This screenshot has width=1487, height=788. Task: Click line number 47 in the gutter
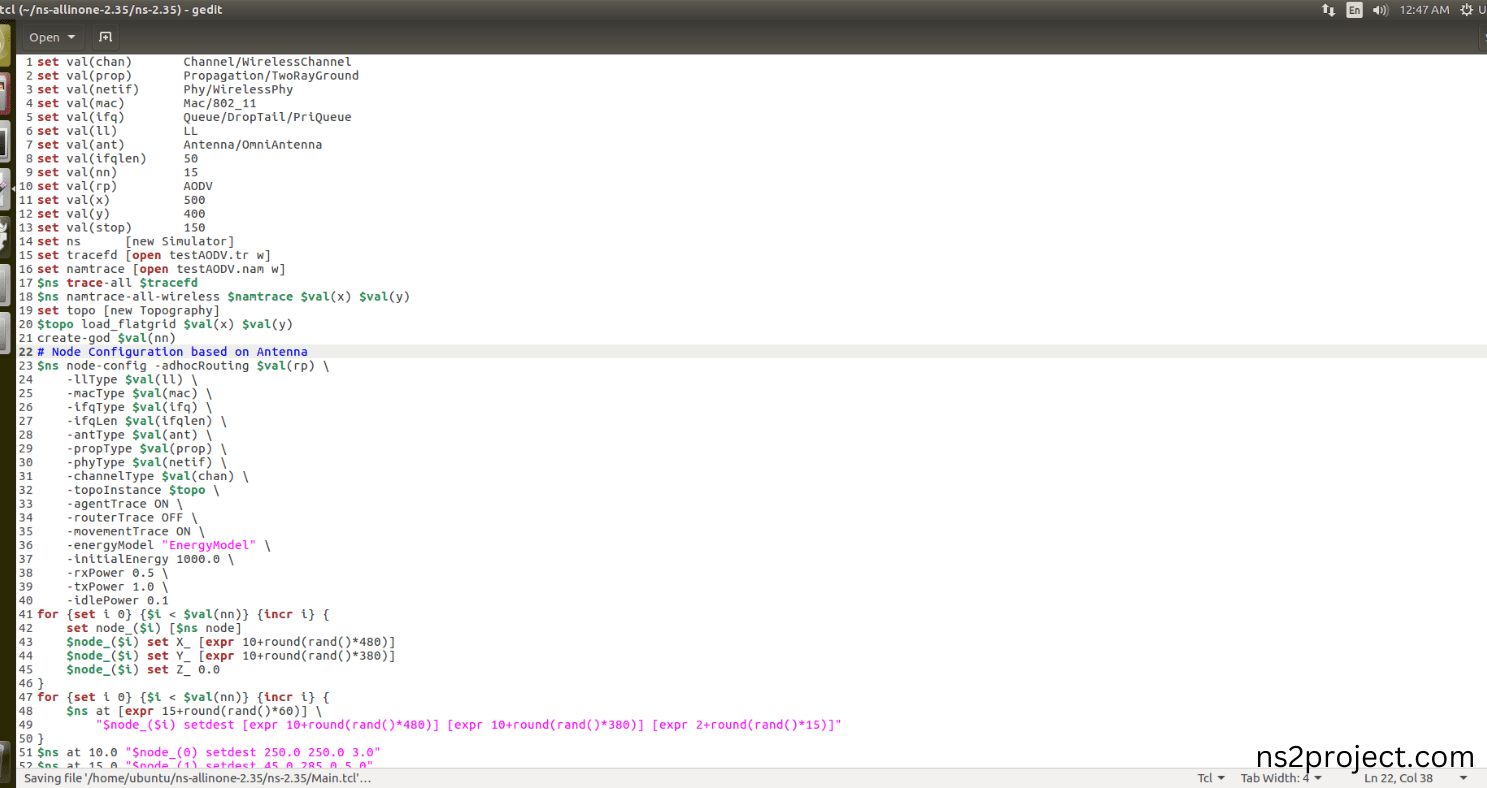pyautogui.click(x=26, y=697)
